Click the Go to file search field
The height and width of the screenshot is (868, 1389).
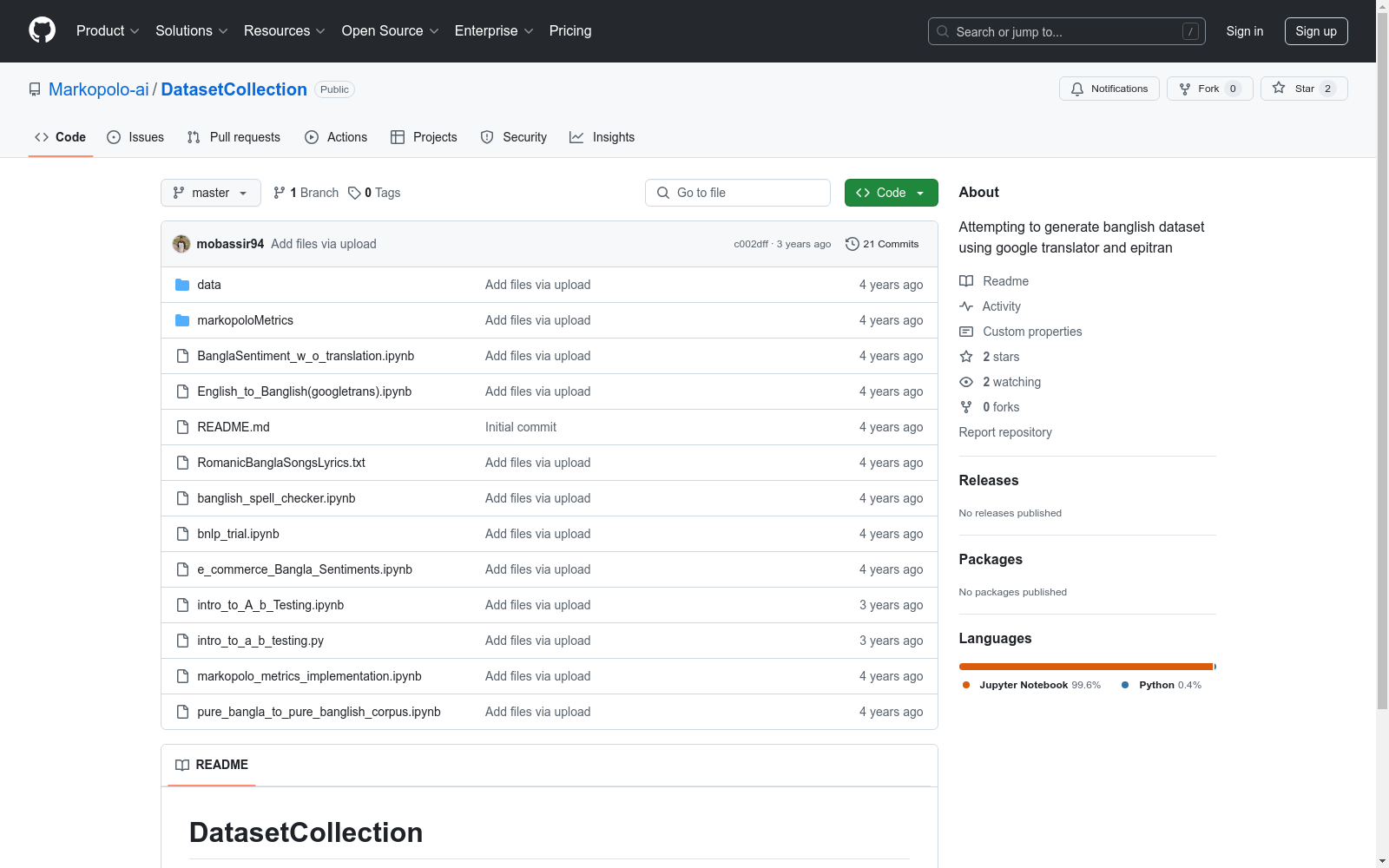coord(738,193)
